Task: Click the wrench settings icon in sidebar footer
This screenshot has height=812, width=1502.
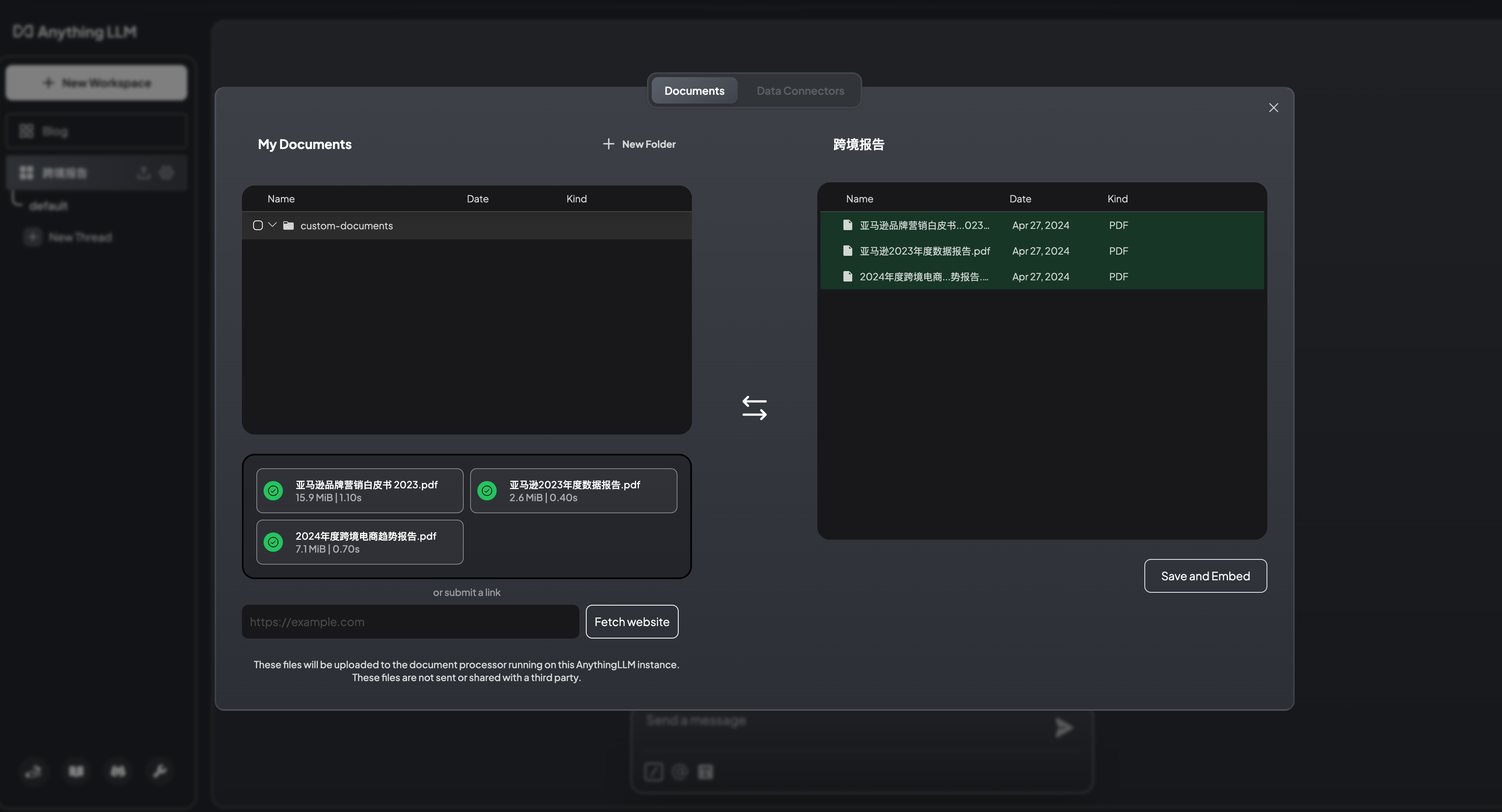Action: pos(160,771)
